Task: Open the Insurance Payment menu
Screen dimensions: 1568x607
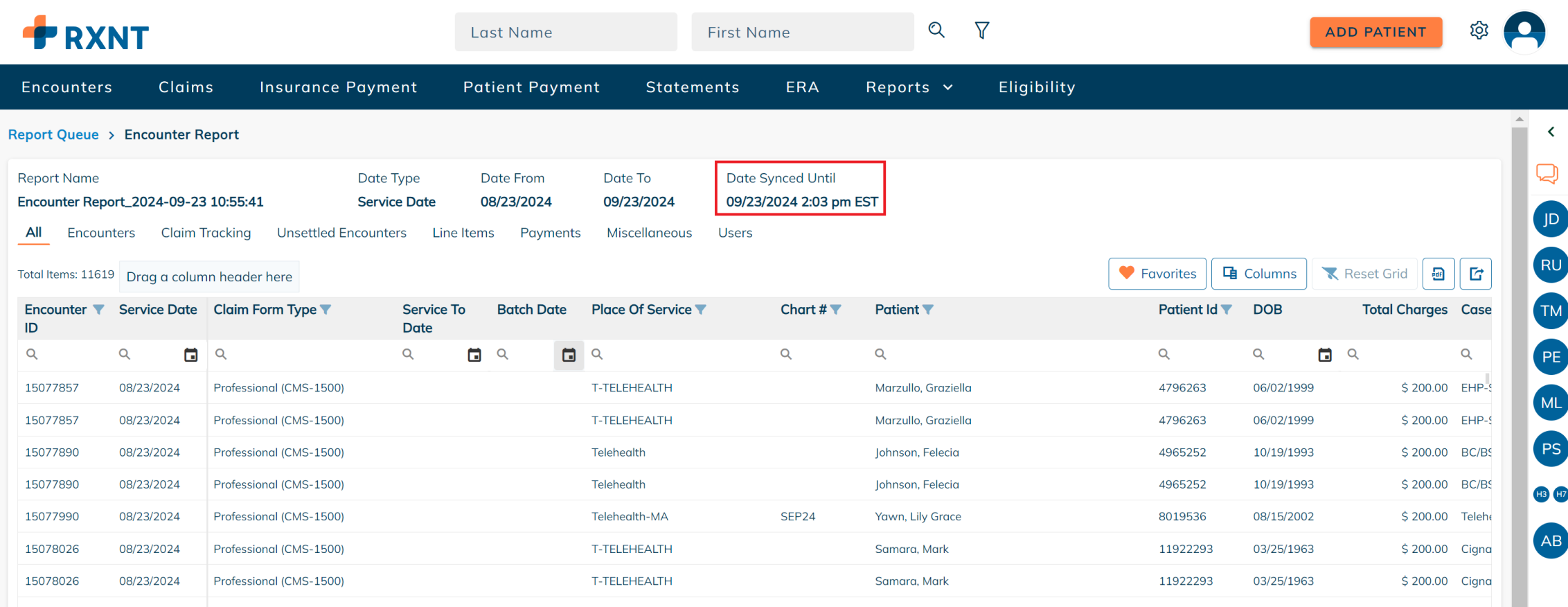Action: pos(338,87)
